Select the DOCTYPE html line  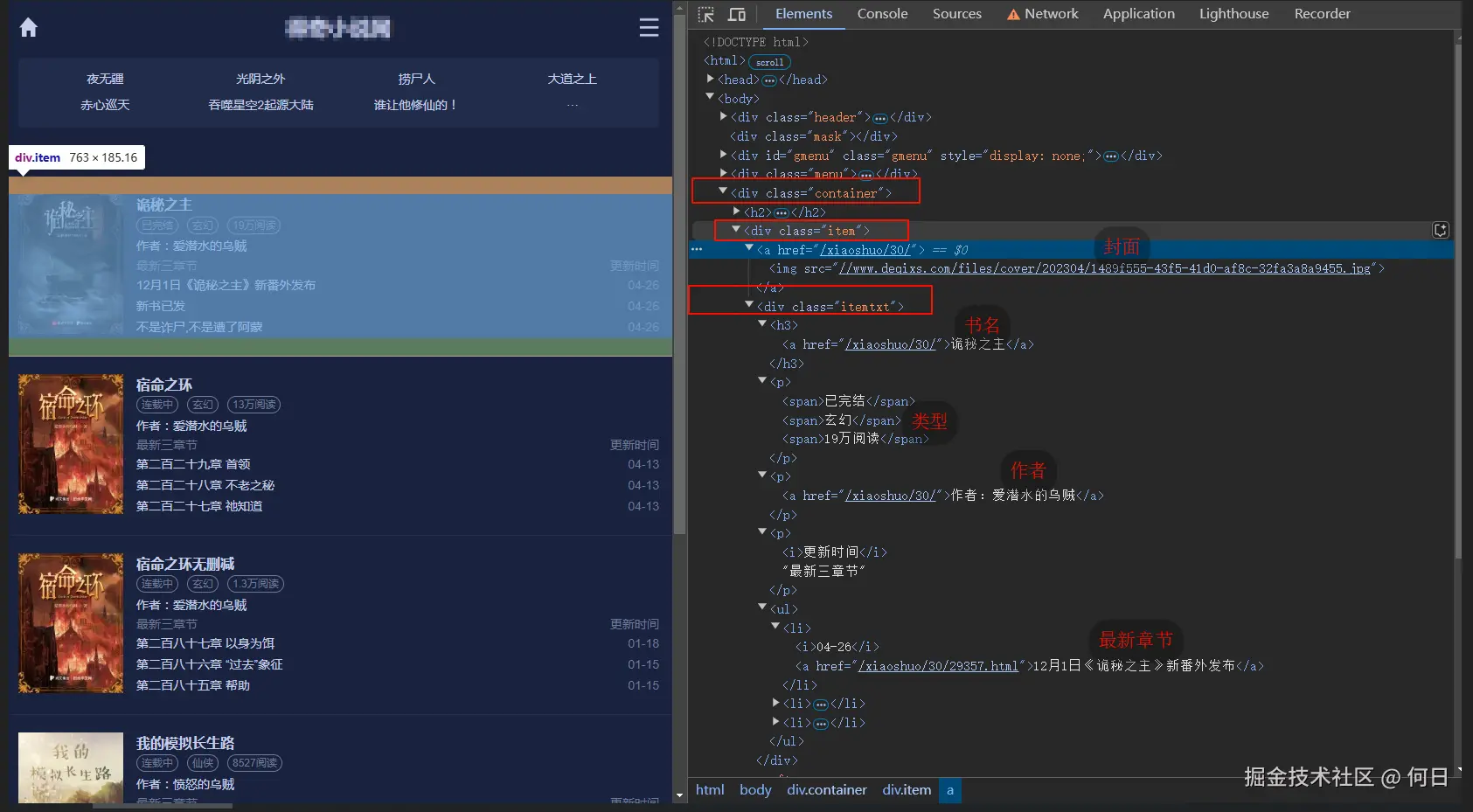pyautogui.click(x=756, y=42)
